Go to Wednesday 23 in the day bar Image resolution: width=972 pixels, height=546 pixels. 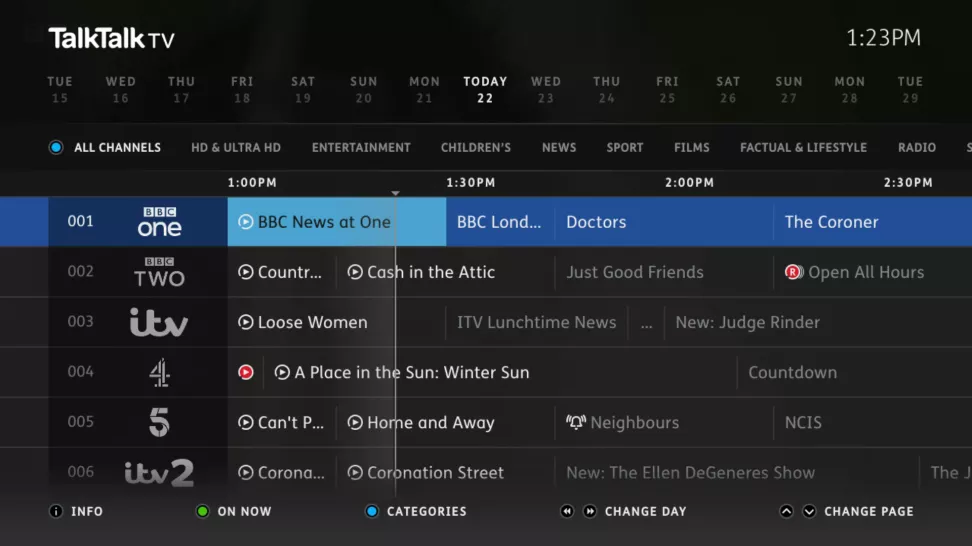[546, 90]
